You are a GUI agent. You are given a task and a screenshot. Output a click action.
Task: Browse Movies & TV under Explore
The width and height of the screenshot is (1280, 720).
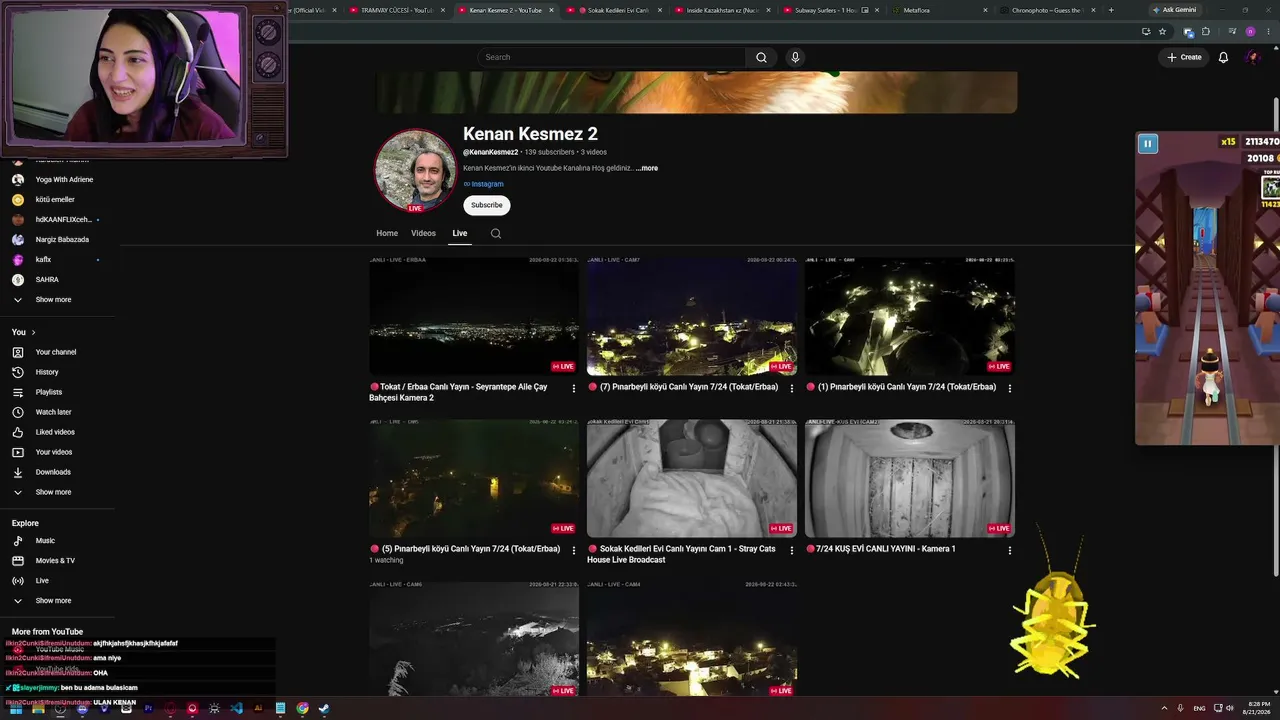coord(57,561)
